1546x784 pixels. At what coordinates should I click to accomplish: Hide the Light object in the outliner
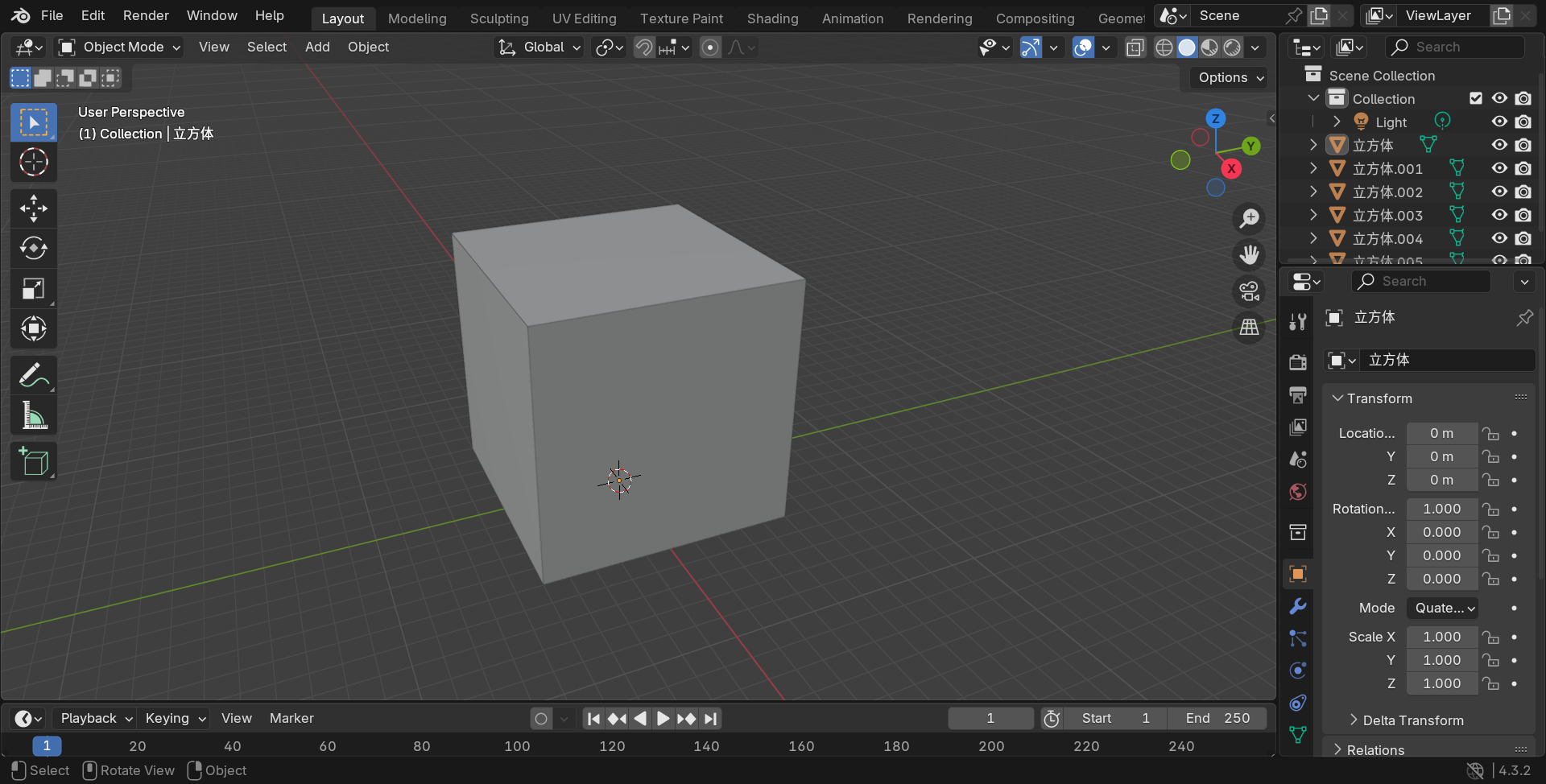point(1498,121)
